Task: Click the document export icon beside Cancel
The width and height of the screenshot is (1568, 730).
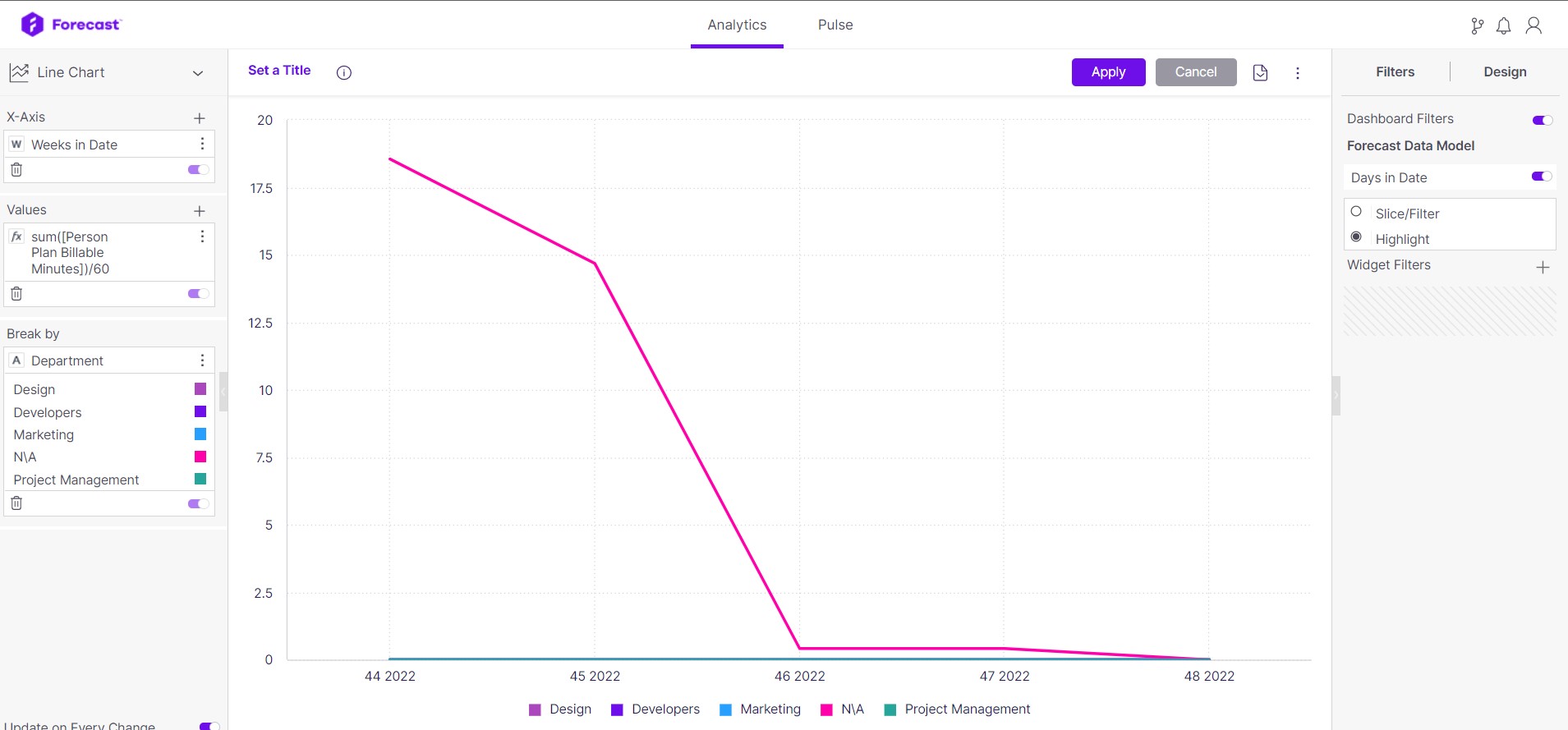Action: (x=1261, y=73)
